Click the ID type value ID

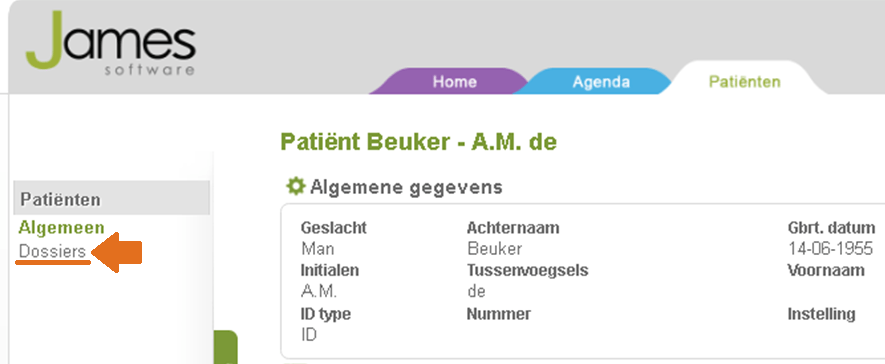coord(309,335)
